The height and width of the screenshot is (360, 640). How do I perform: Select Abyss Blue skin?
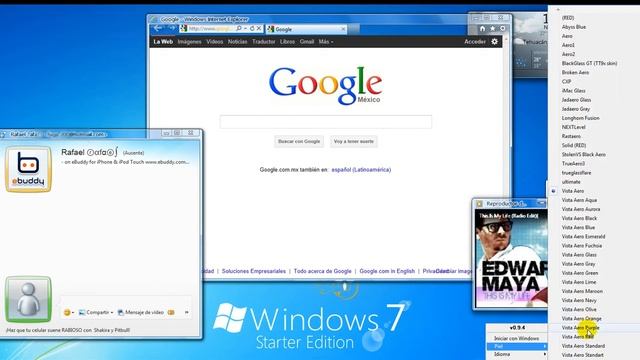click(574, 27)
